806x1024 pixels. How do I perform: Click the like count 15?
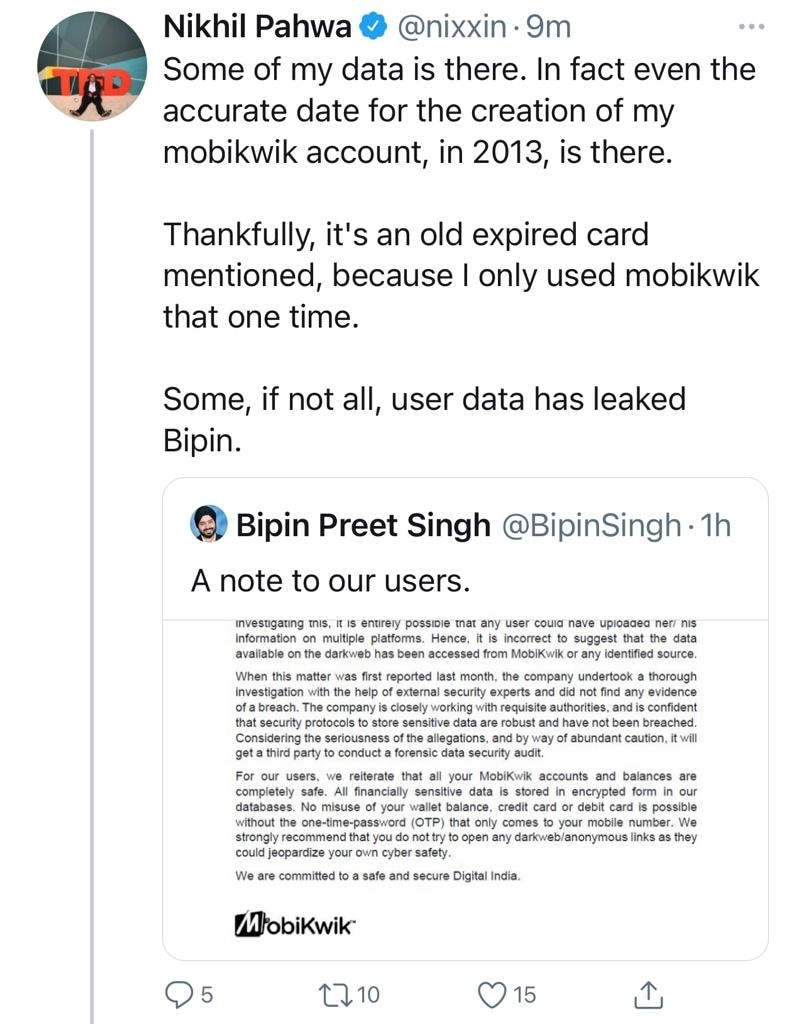click(524, 995)
